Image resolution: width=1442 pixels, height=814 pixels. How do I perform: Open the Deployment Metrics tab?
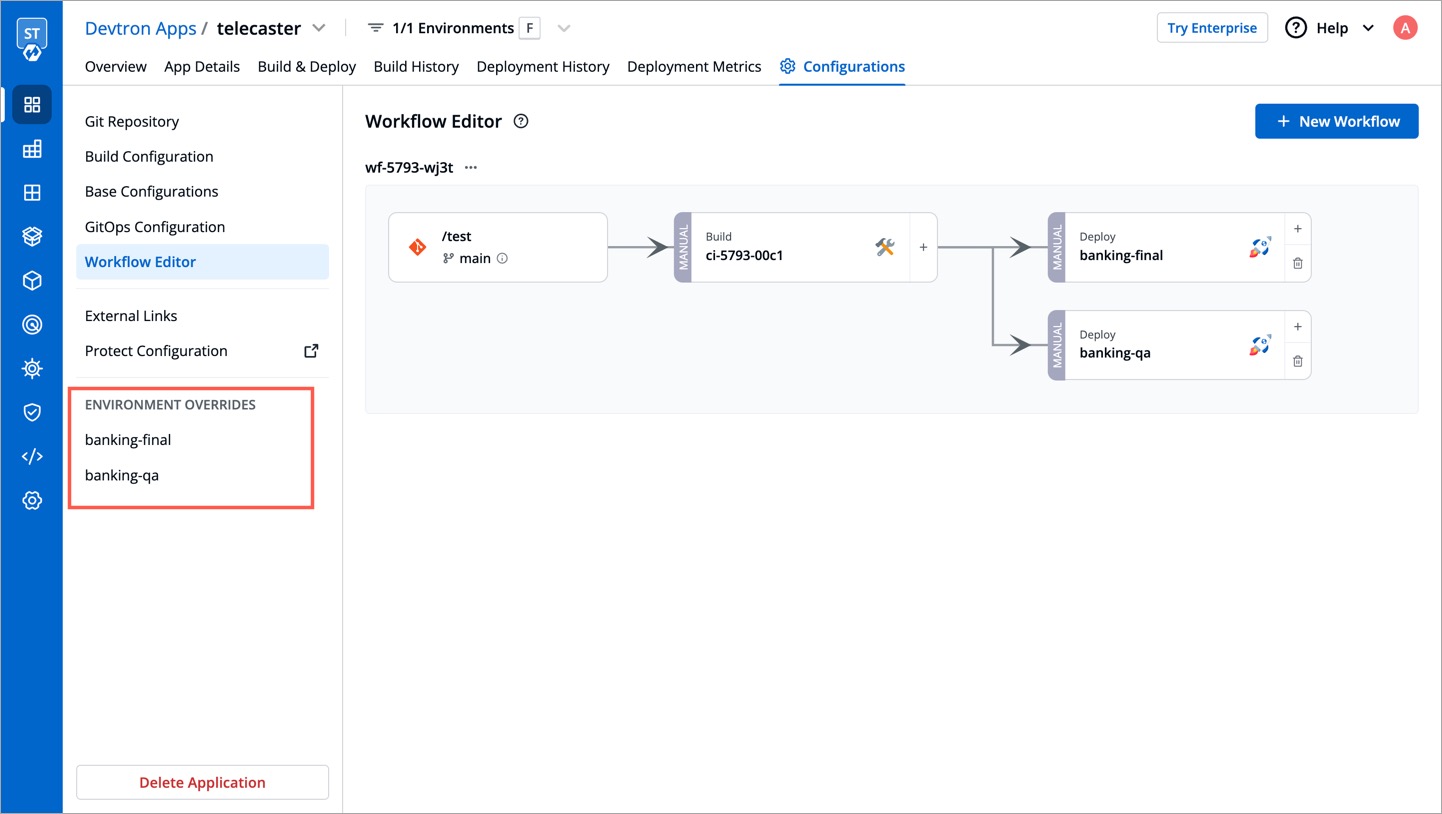pos(694,66)
